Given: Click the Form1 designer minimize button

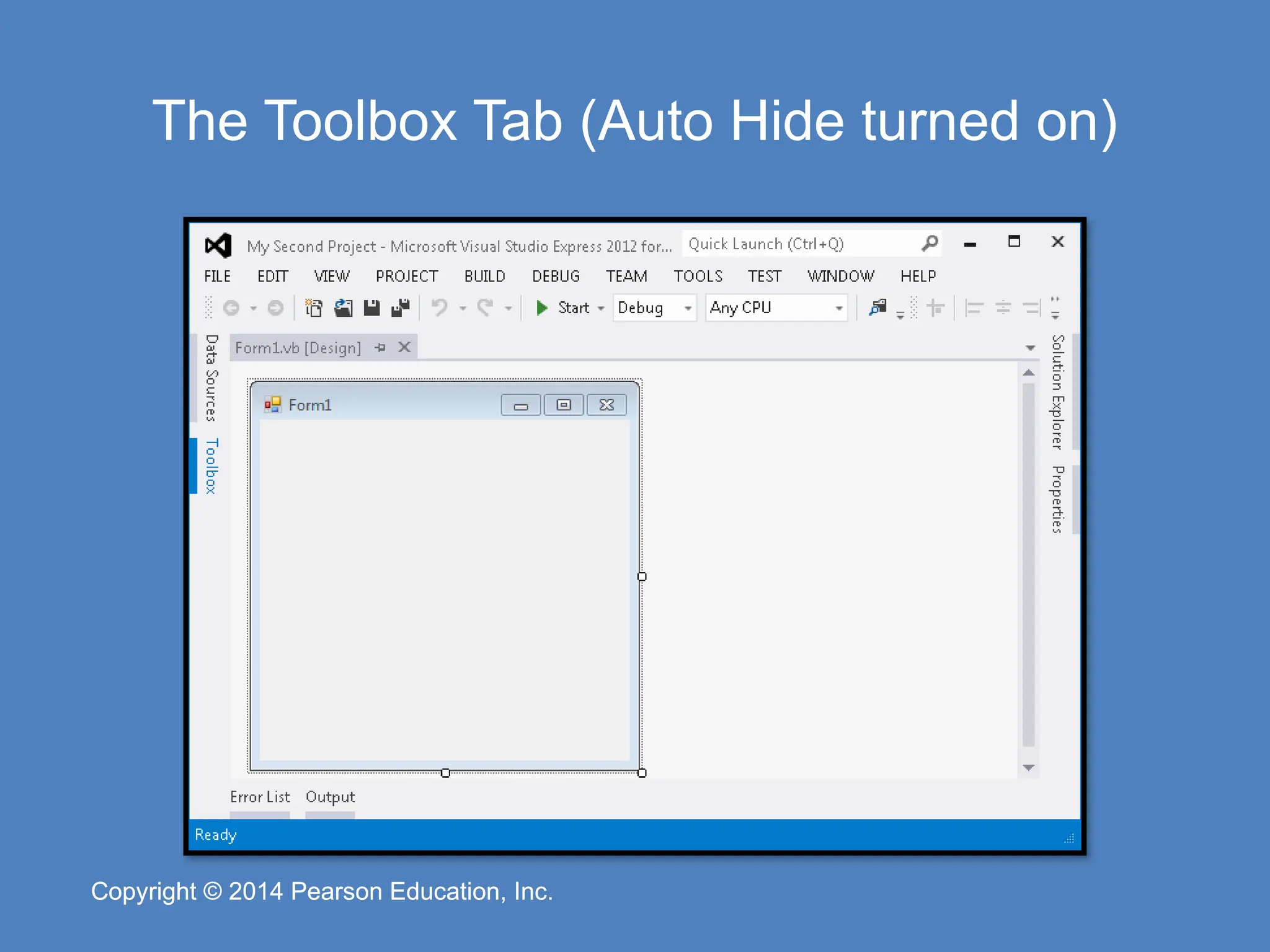Looking at the screenshot, I should coord(521,405).
